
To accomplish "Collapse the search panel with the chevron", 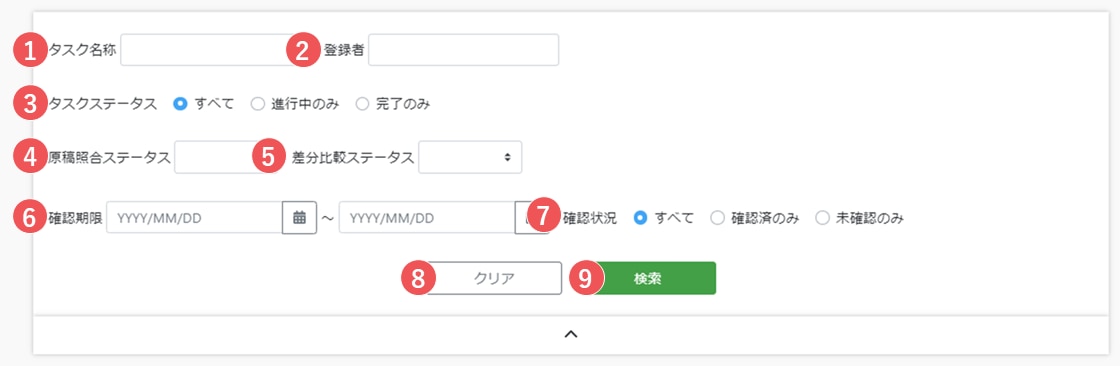I will click(571, 334).
